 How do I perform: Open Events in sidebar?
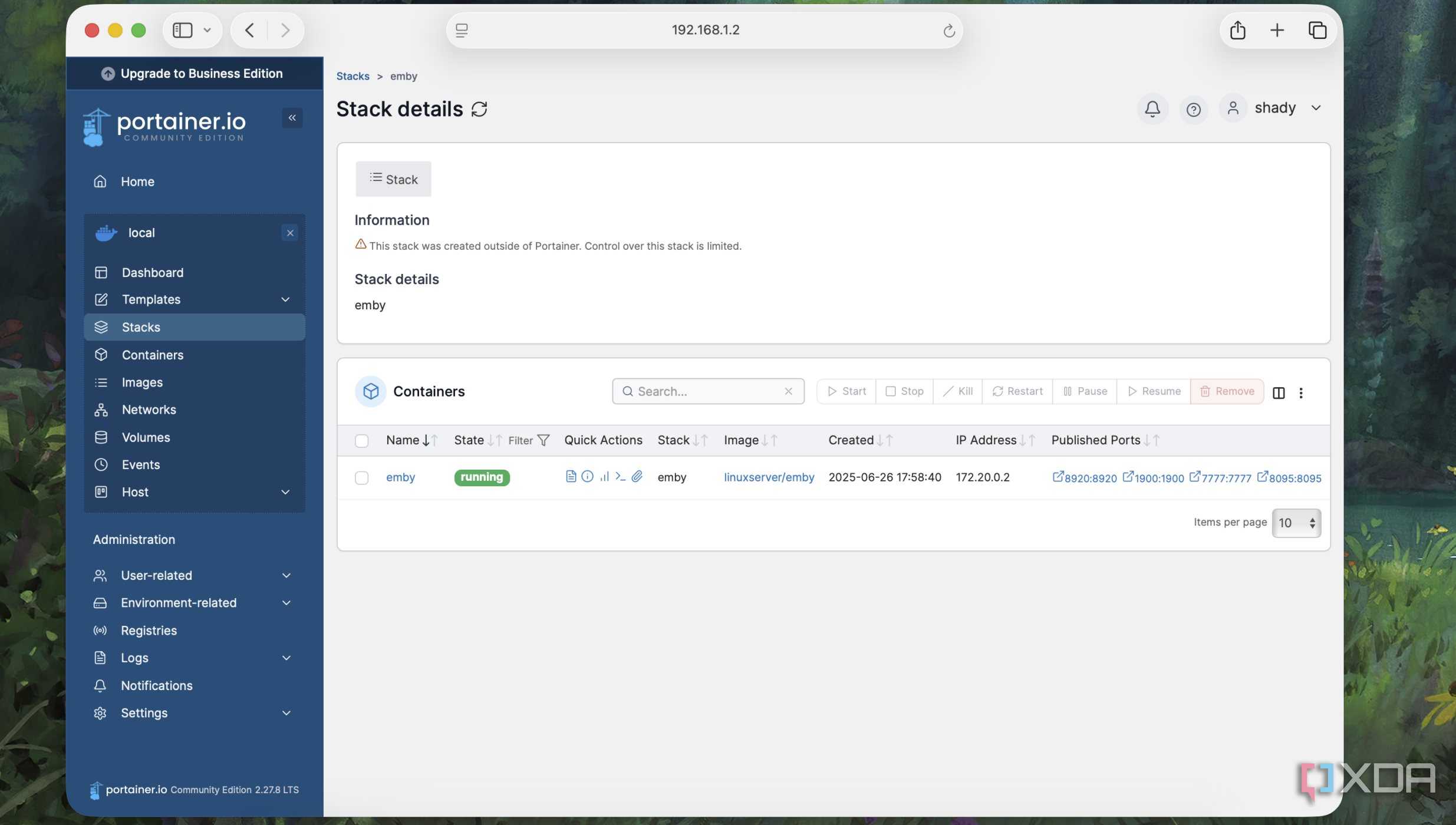pos(195,464)
